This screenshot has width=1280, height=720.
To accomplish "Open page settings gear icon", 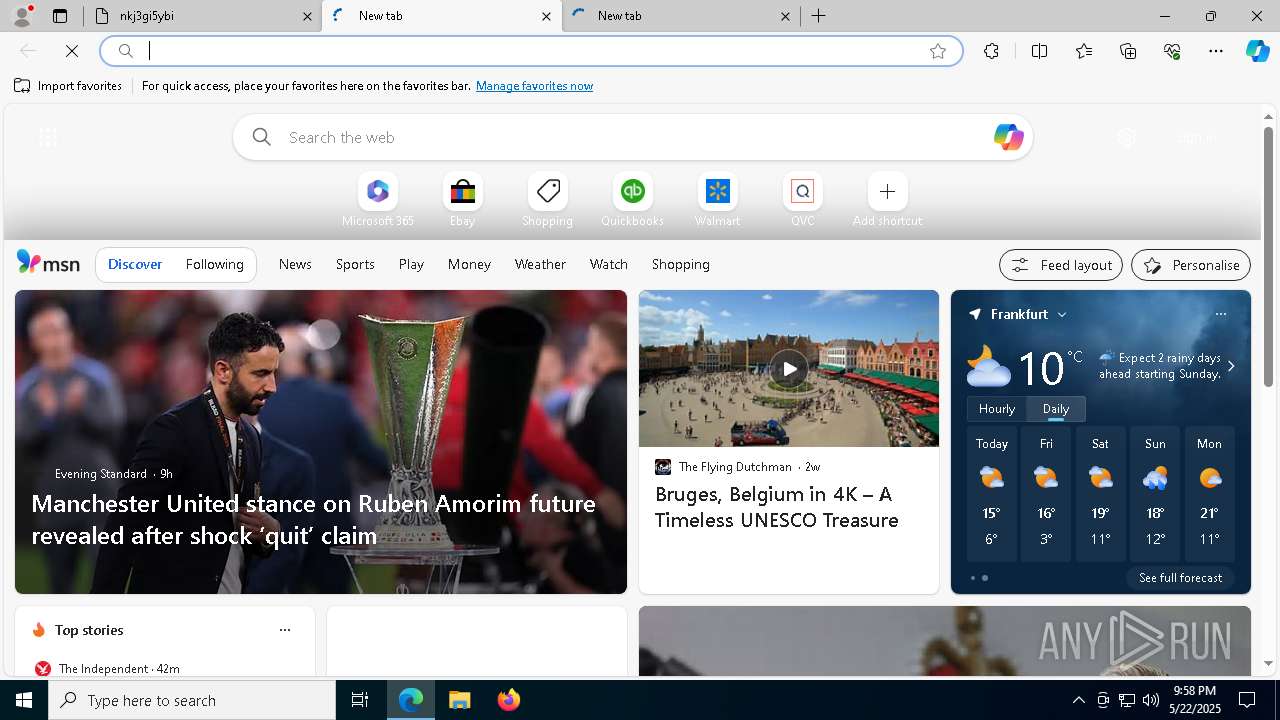I will point(1126,138).
